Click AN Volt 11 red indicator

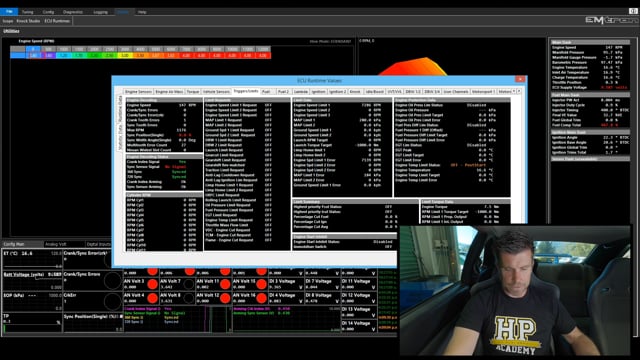(225, 284)
